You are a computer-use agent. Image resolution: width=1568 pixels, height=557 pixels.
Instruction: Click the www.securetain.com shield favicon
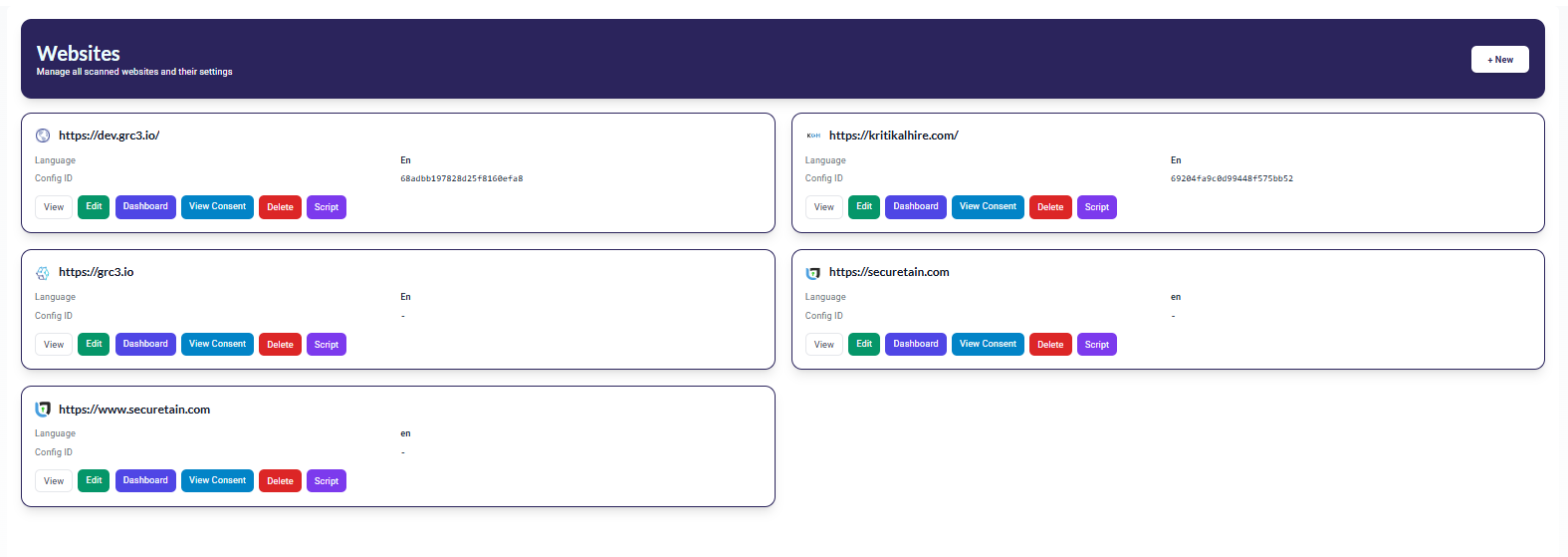tap(43, 410)
